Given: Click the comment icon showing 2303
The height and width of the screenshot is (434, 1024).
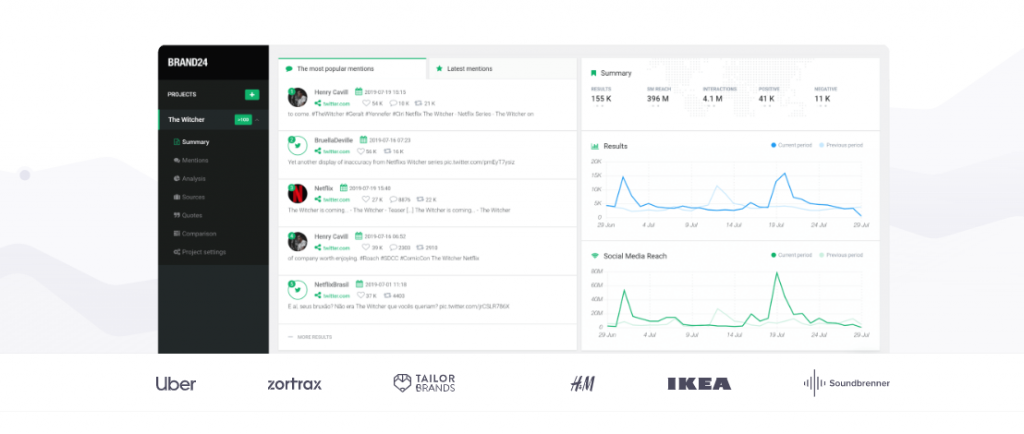Looking at the screenshot, I should tap(394, 247).
